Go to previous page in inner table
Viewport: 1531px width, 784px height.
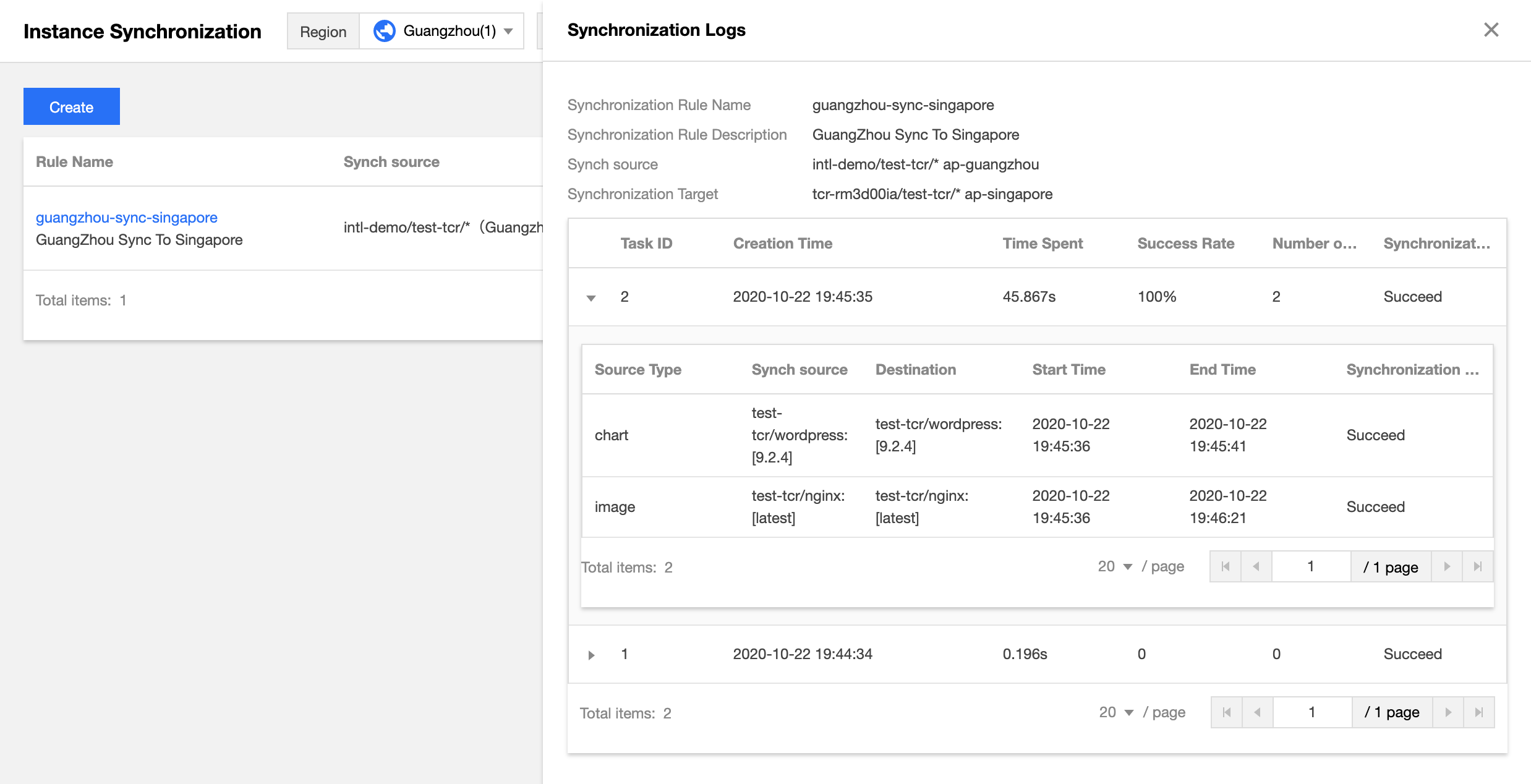tap(1256, 566)
